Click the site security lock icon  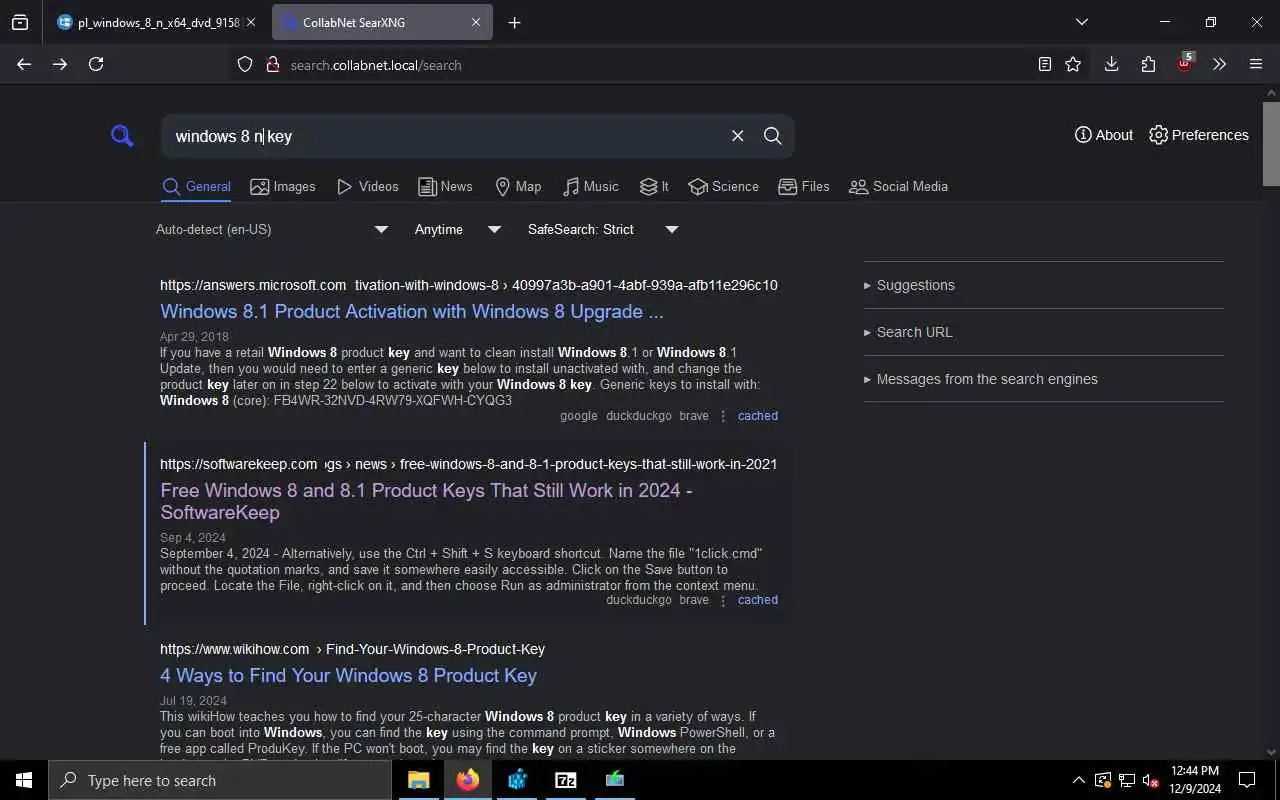coord(272,64)
